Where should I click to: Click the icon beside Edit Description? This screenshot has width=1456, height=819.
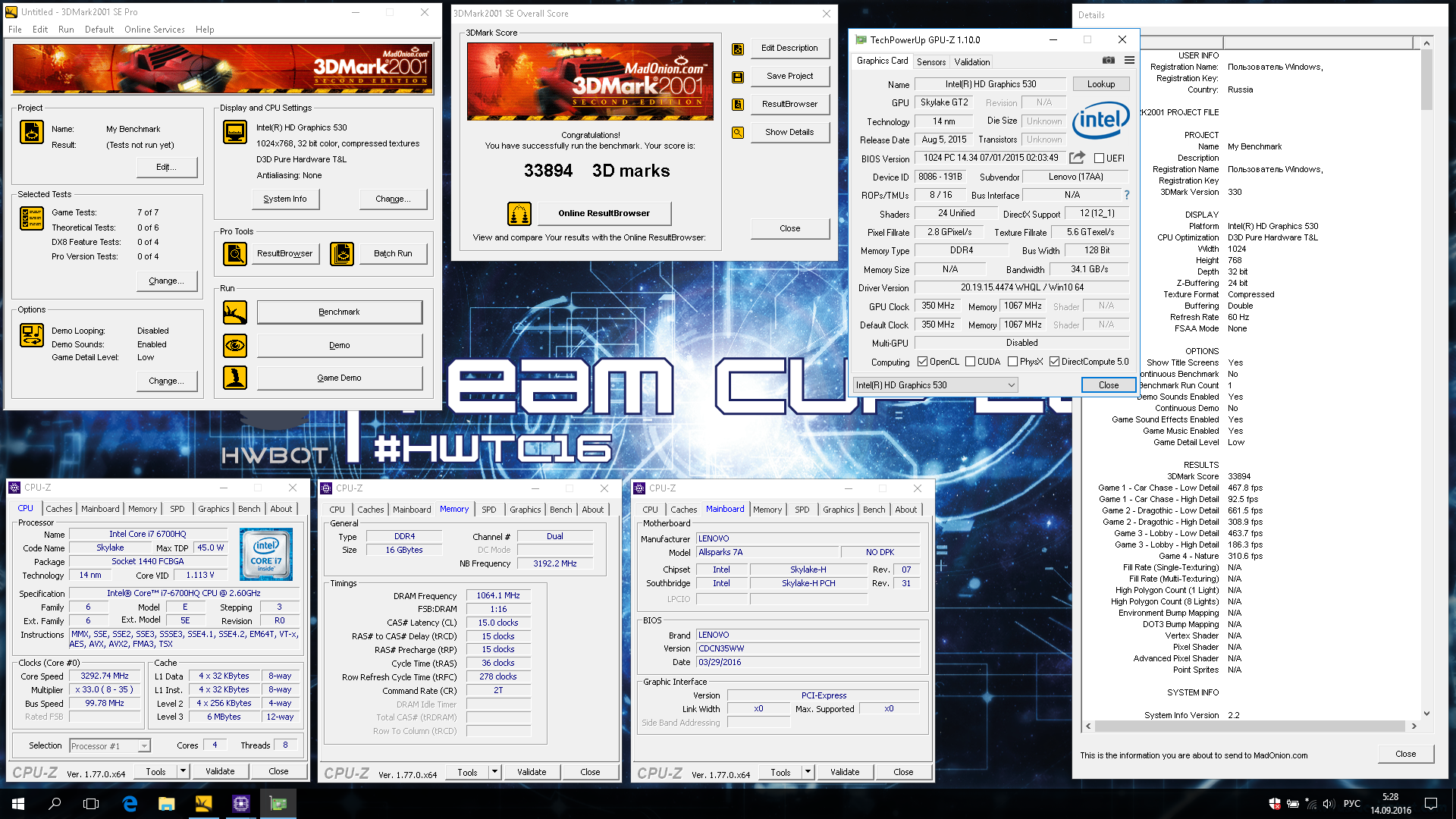pos(737,49)
